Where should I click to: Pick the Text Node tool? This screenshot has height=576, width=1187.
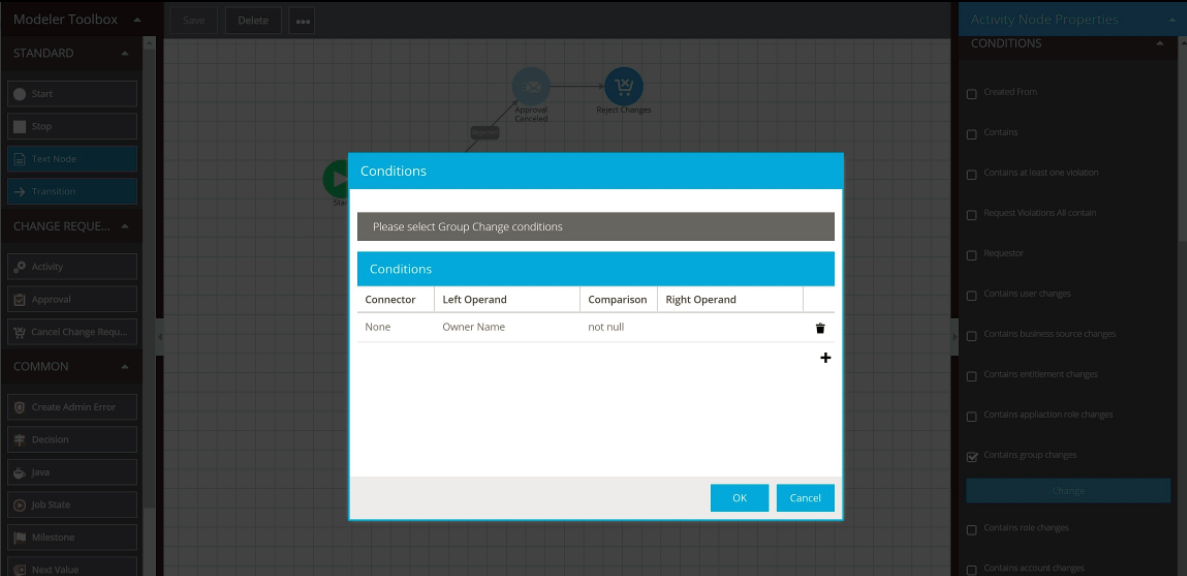click(x=72, y=159)
